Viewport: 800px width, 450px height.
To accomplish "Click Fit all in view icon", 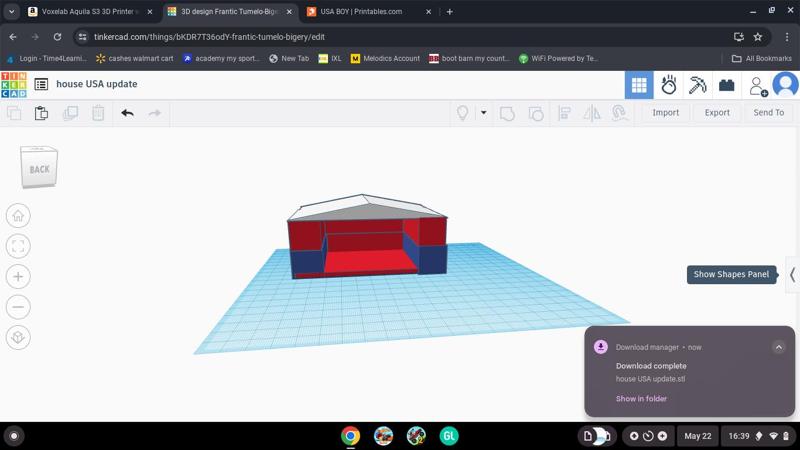I will tap(18, 246).
